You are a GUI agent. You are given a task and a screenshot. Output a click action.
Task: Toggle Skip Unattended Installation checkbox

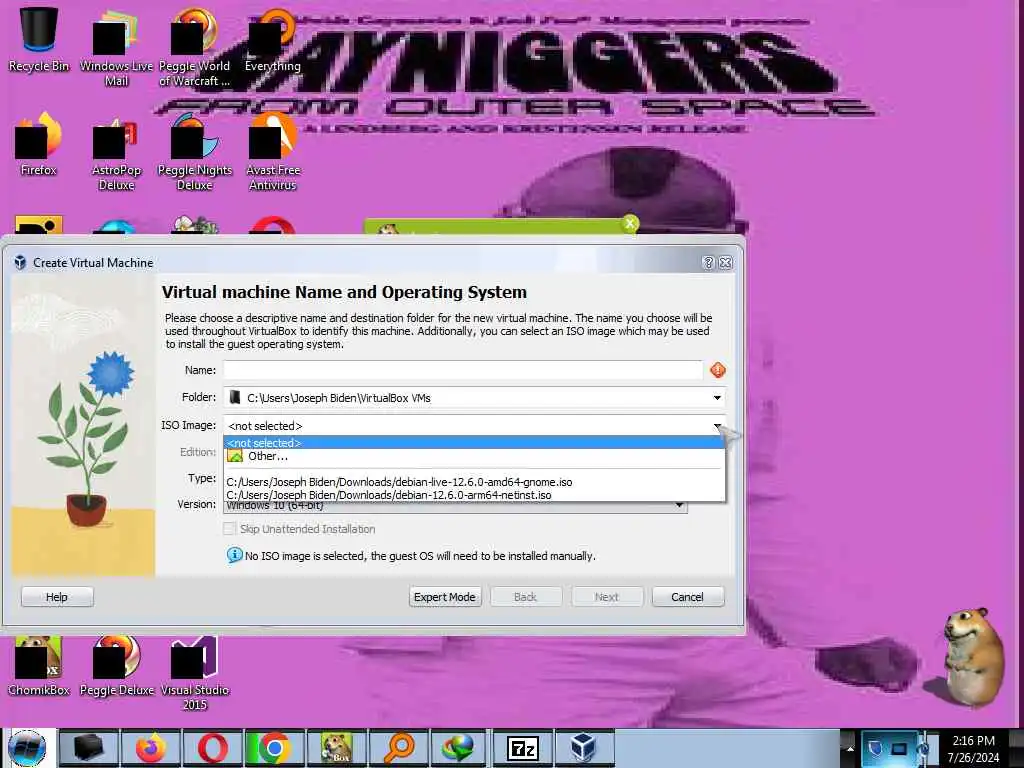229,528
